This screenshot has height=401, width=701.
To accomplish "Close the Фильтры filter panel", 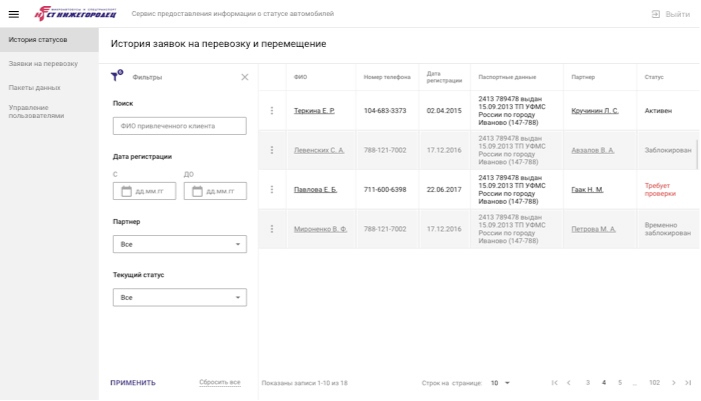I will 245,77.
